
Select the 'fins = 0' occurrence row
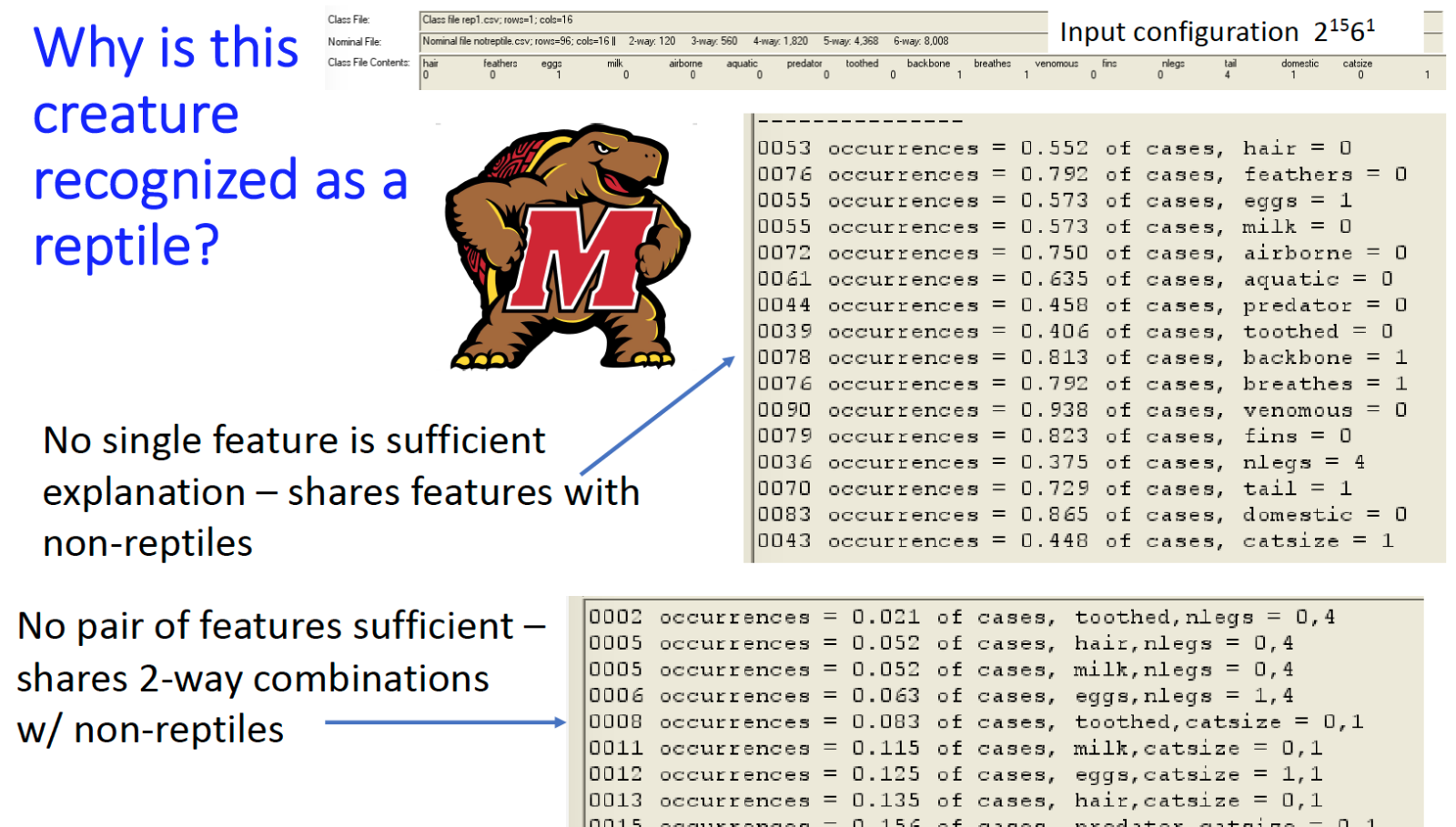tap(1056, 437)
